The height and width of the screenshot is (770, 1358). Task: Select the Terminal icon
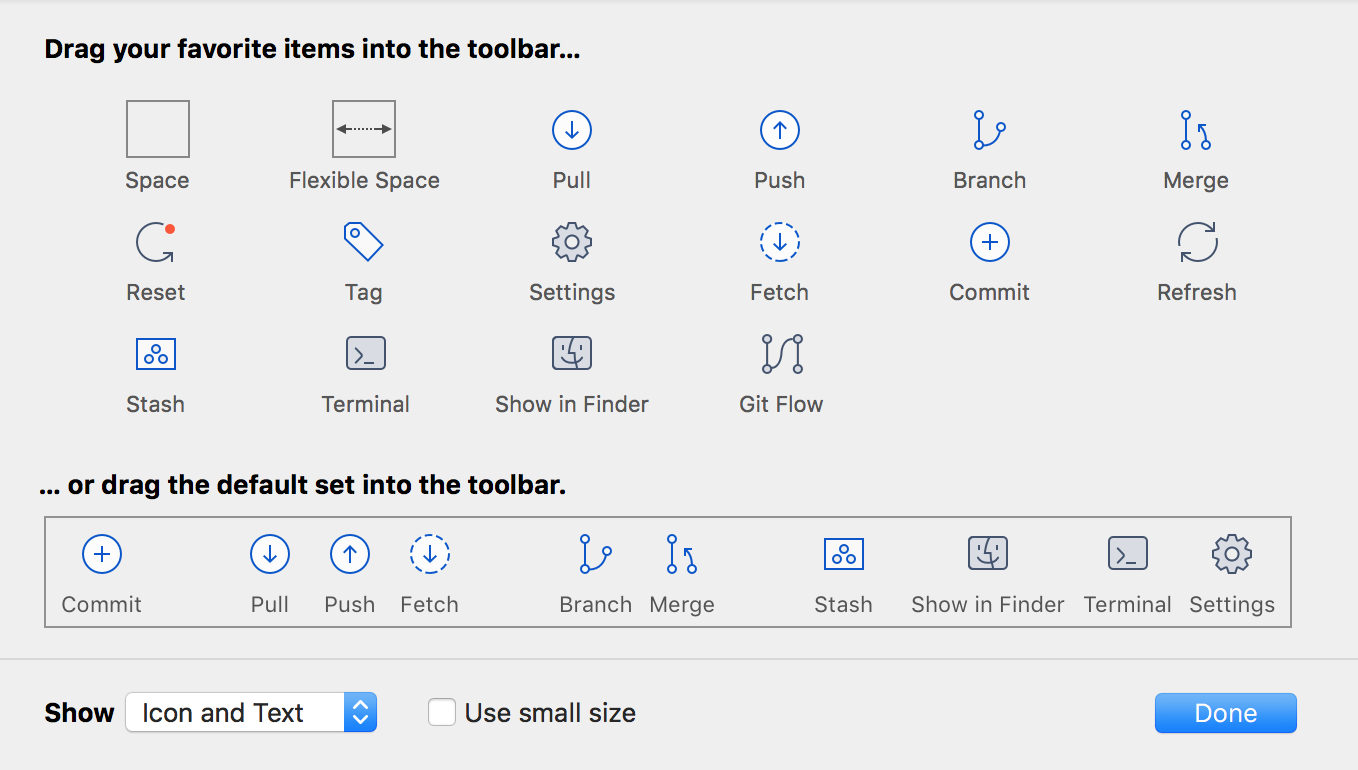click(365, 353)
